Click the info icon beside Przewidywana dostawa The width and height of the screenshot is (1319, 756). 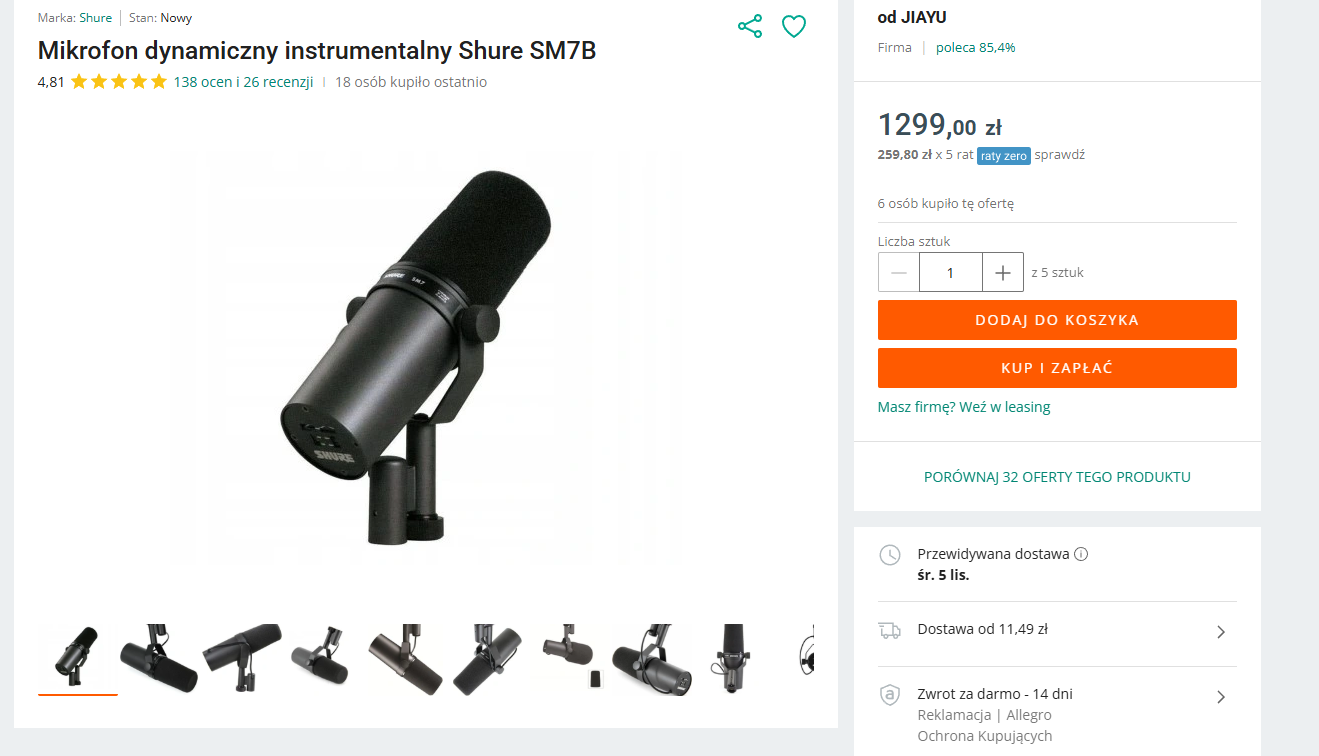pos(1081,554)
